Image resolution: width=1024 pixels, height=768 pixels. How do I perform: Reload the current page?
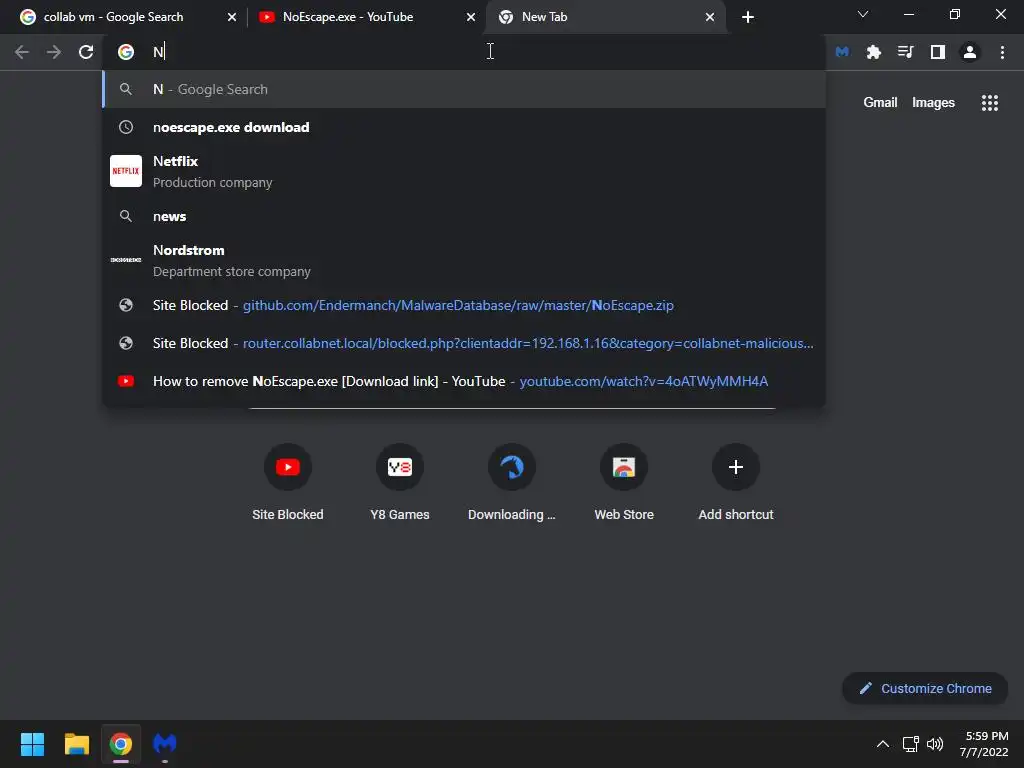86,52
